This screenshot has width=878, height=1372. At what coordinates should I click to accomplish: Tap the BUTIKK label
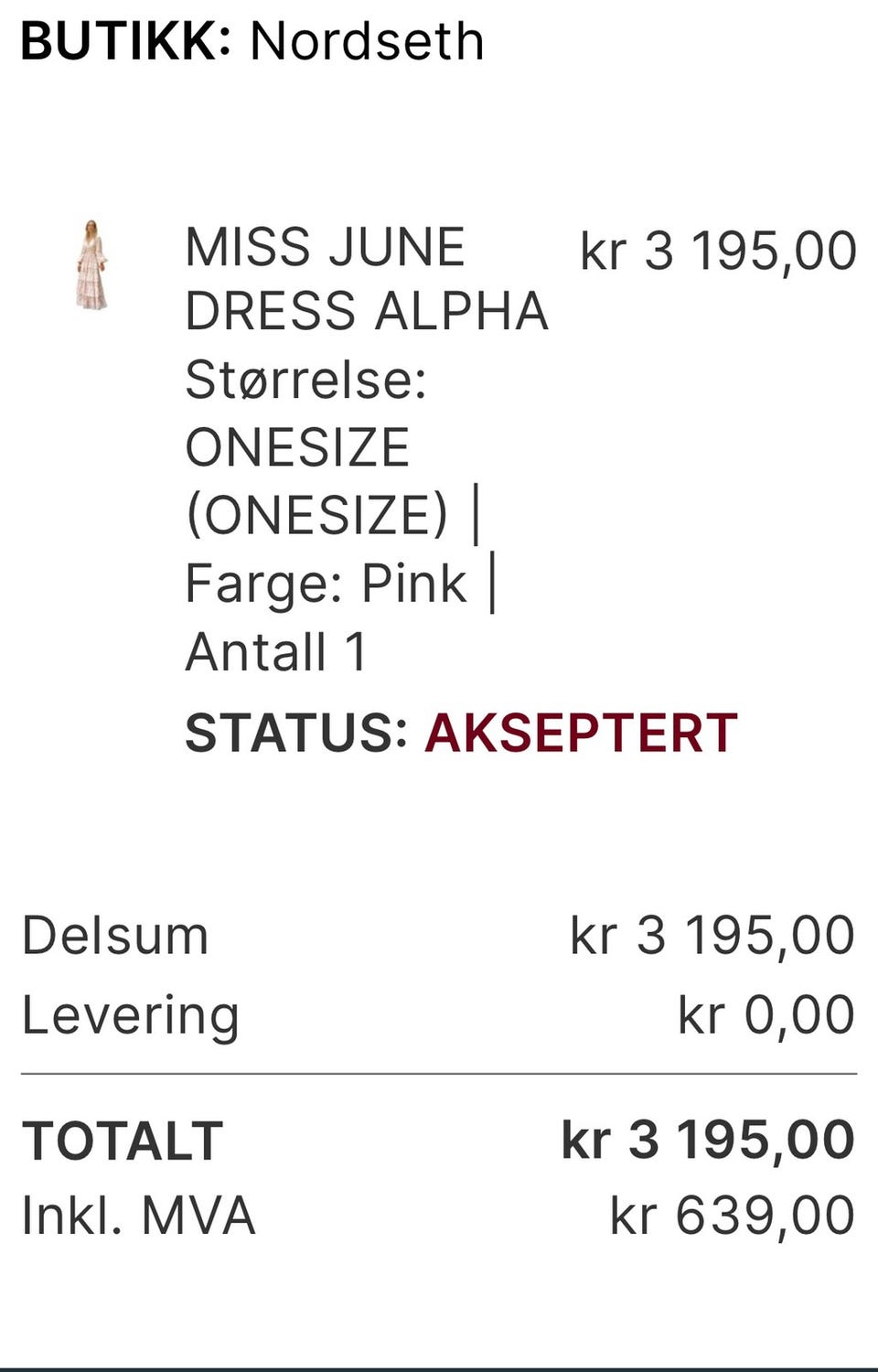pos(126,41)
